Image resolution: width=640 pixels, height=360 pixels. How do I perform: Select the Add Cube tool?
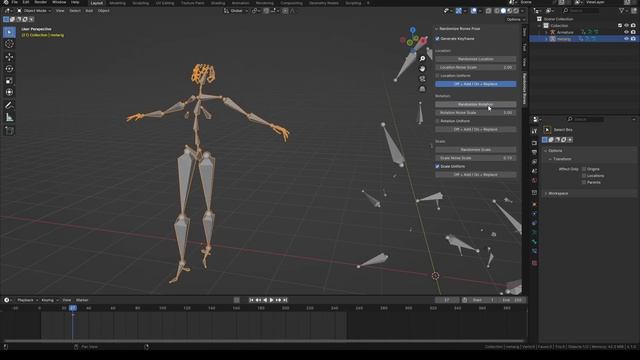pos(9,131)
